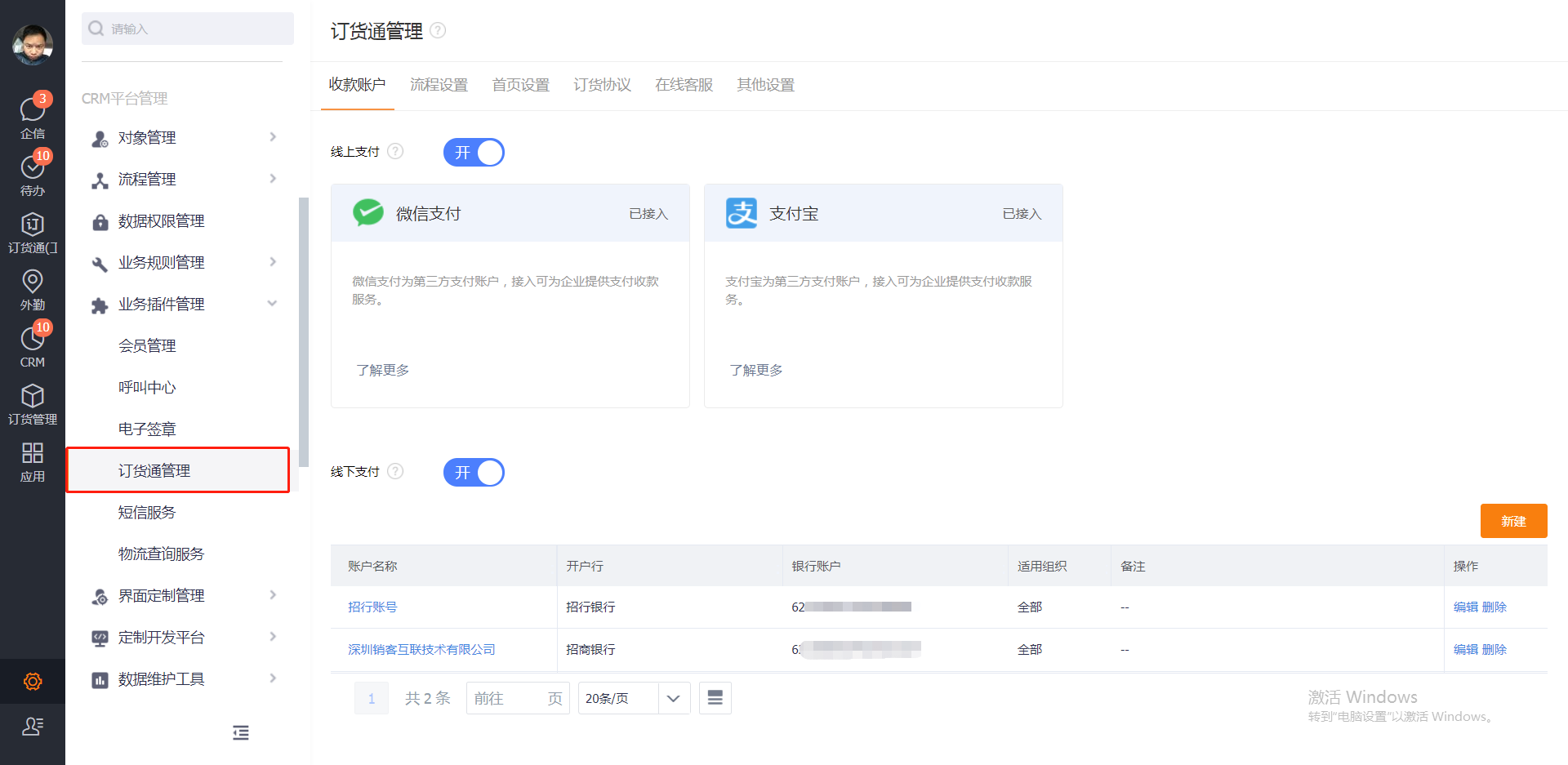Click the 微信支付 green logo
This screenshot has width=1568, height=765.
(368, 212)
